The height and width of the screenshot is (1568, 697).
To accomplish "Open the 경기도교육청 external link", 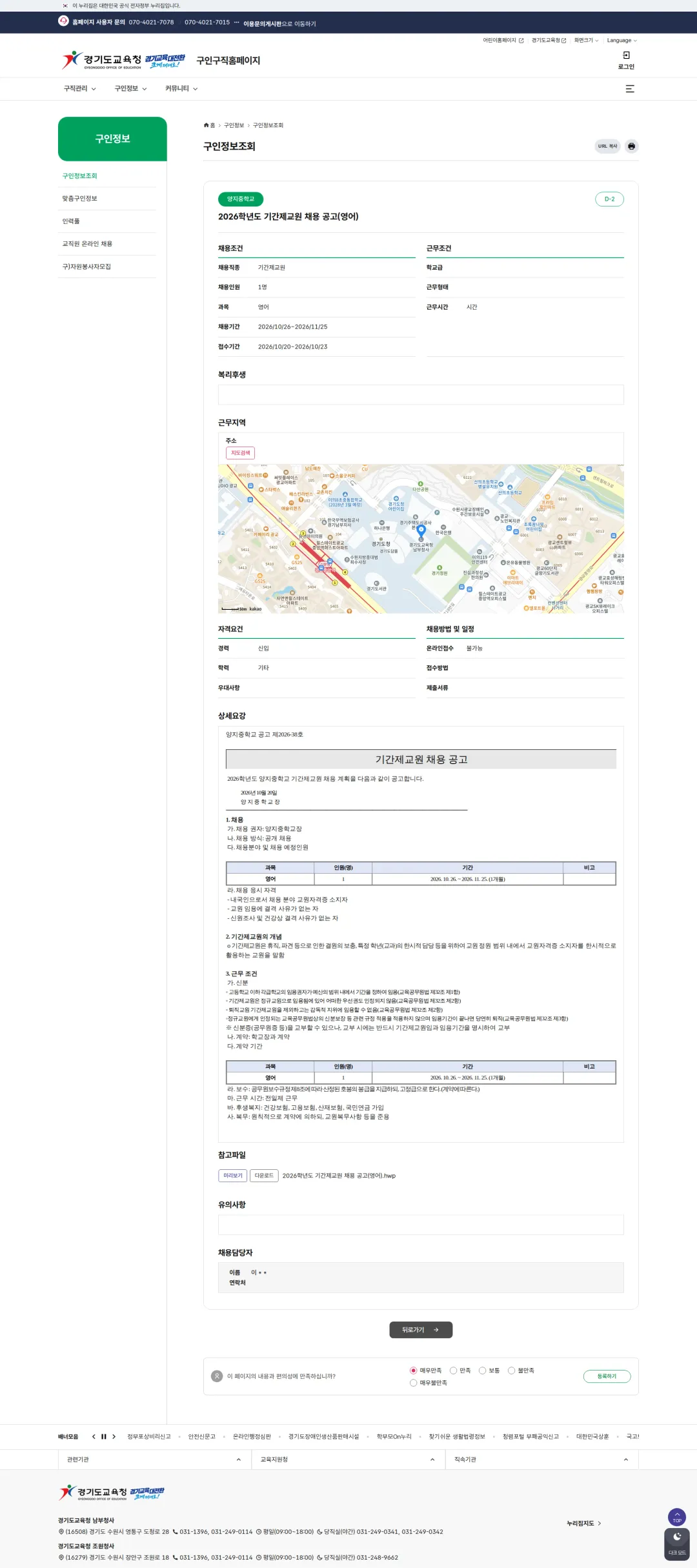I will [x=549, y=40].
